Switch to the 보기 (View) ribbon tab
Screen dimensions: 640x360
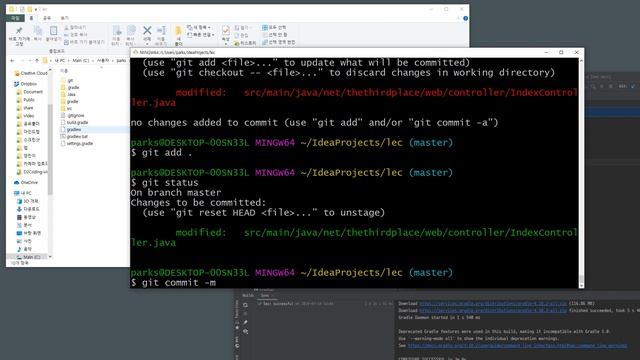coord(64,18)
